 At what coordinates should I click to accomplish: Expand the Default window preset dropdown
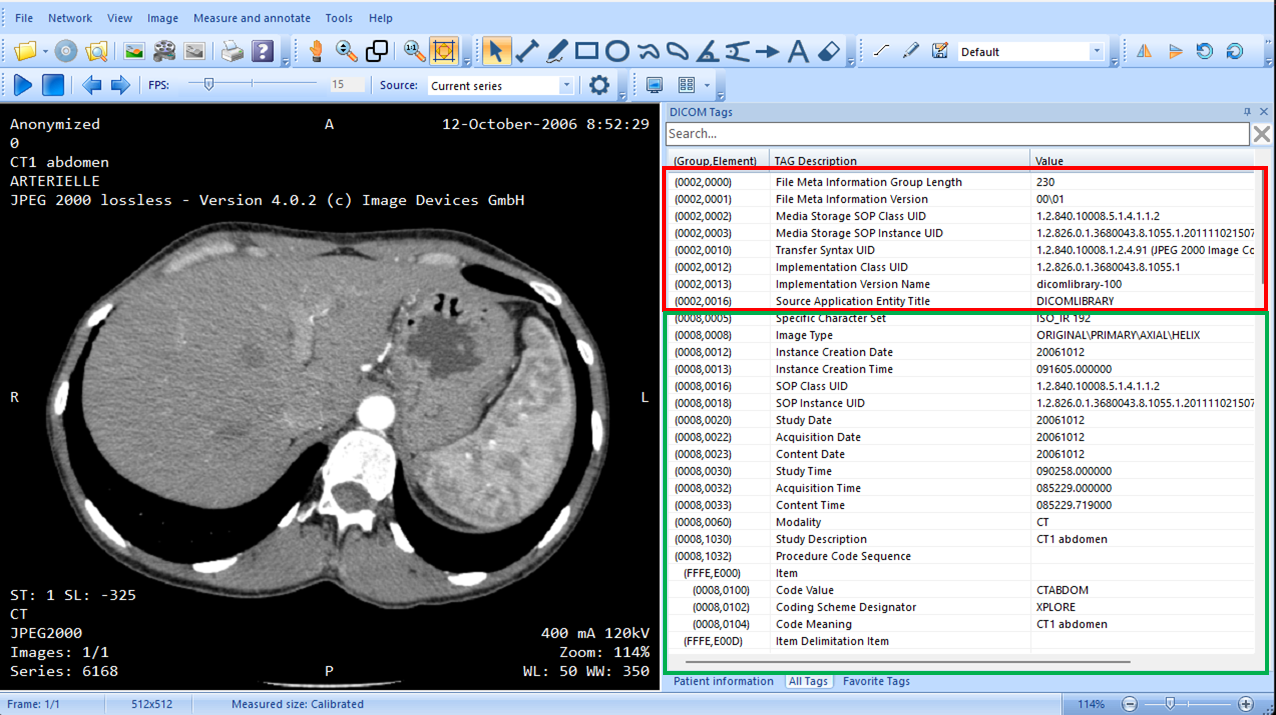coord(1096,52)
